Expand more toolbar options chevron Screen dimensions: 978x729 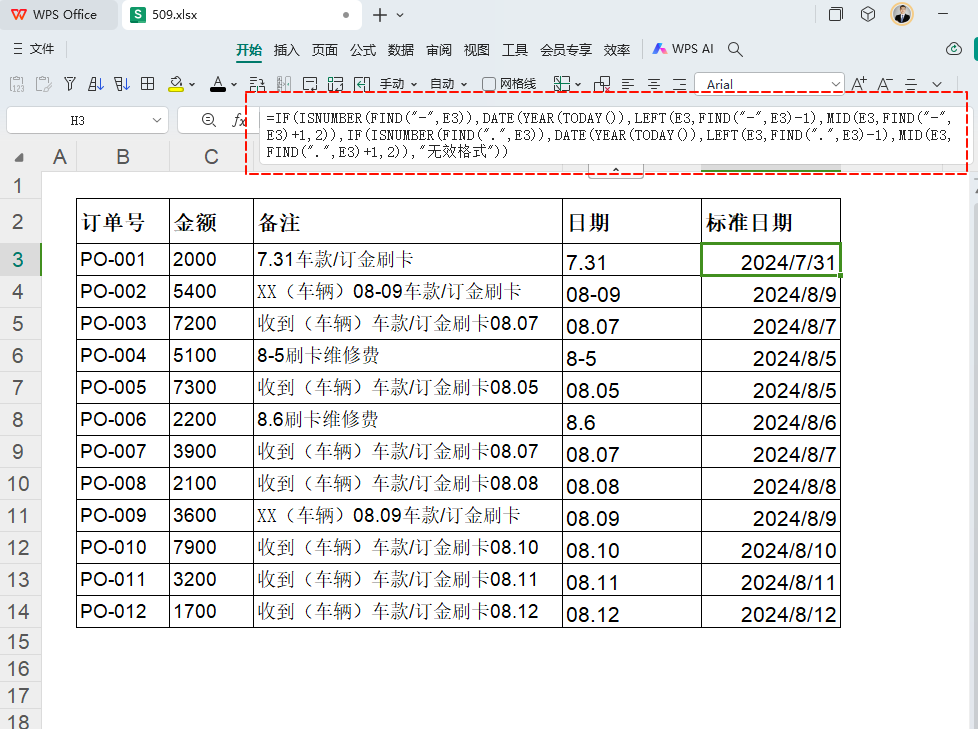(937, 84)
